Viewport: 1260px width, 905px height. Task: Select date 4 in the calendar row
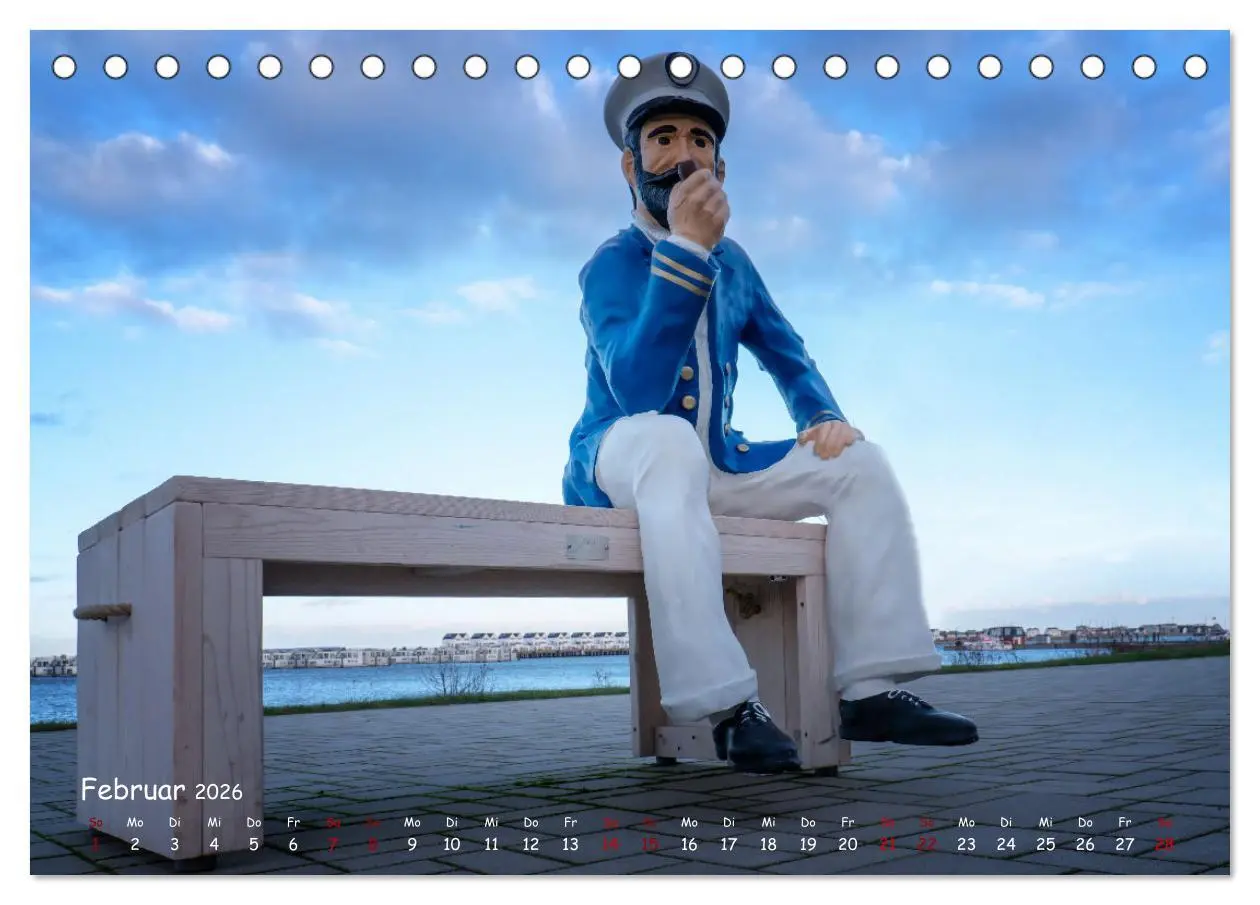pyautogui.click(x=214, y=844)
